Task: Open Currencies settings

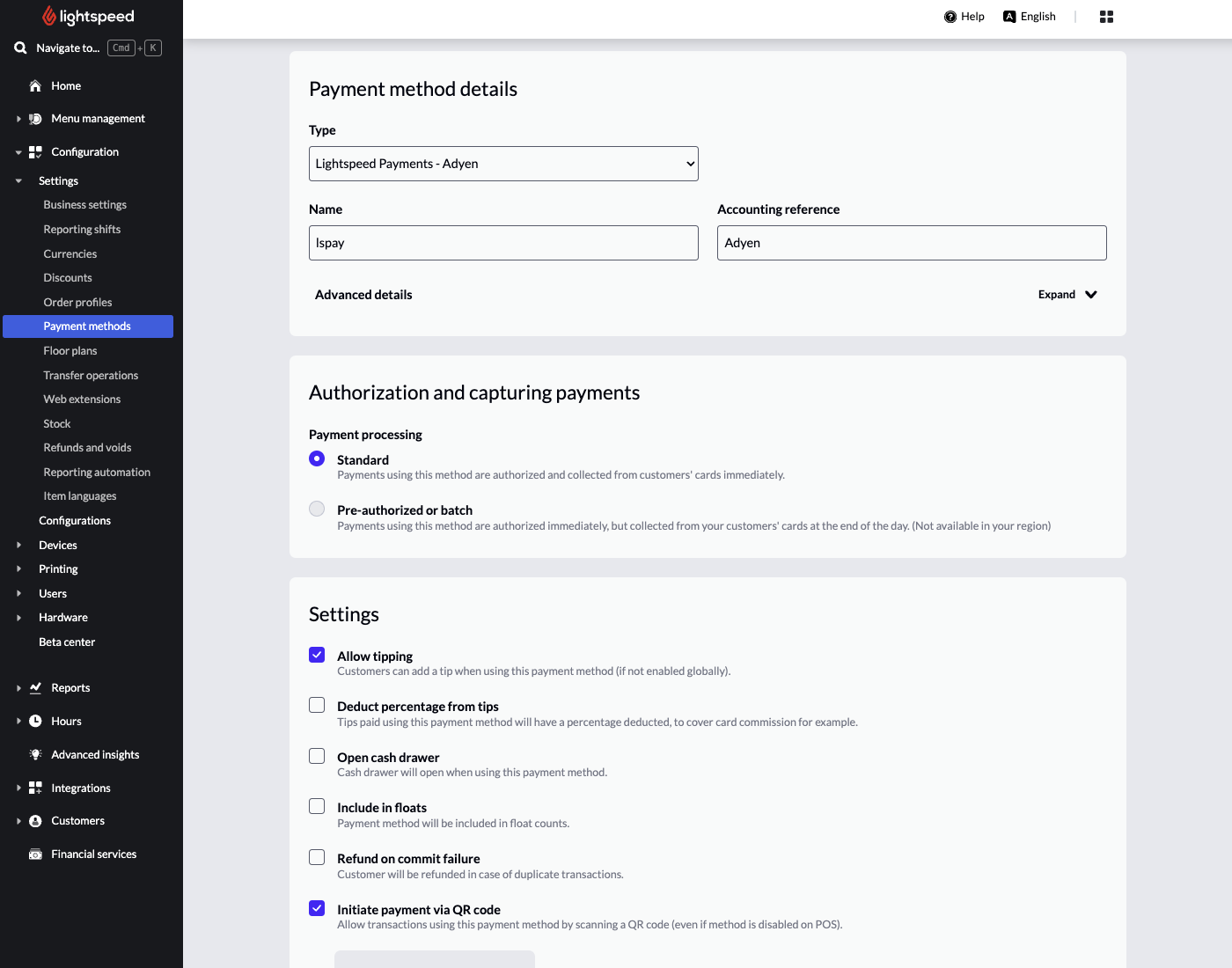Action: pos(70,253)
